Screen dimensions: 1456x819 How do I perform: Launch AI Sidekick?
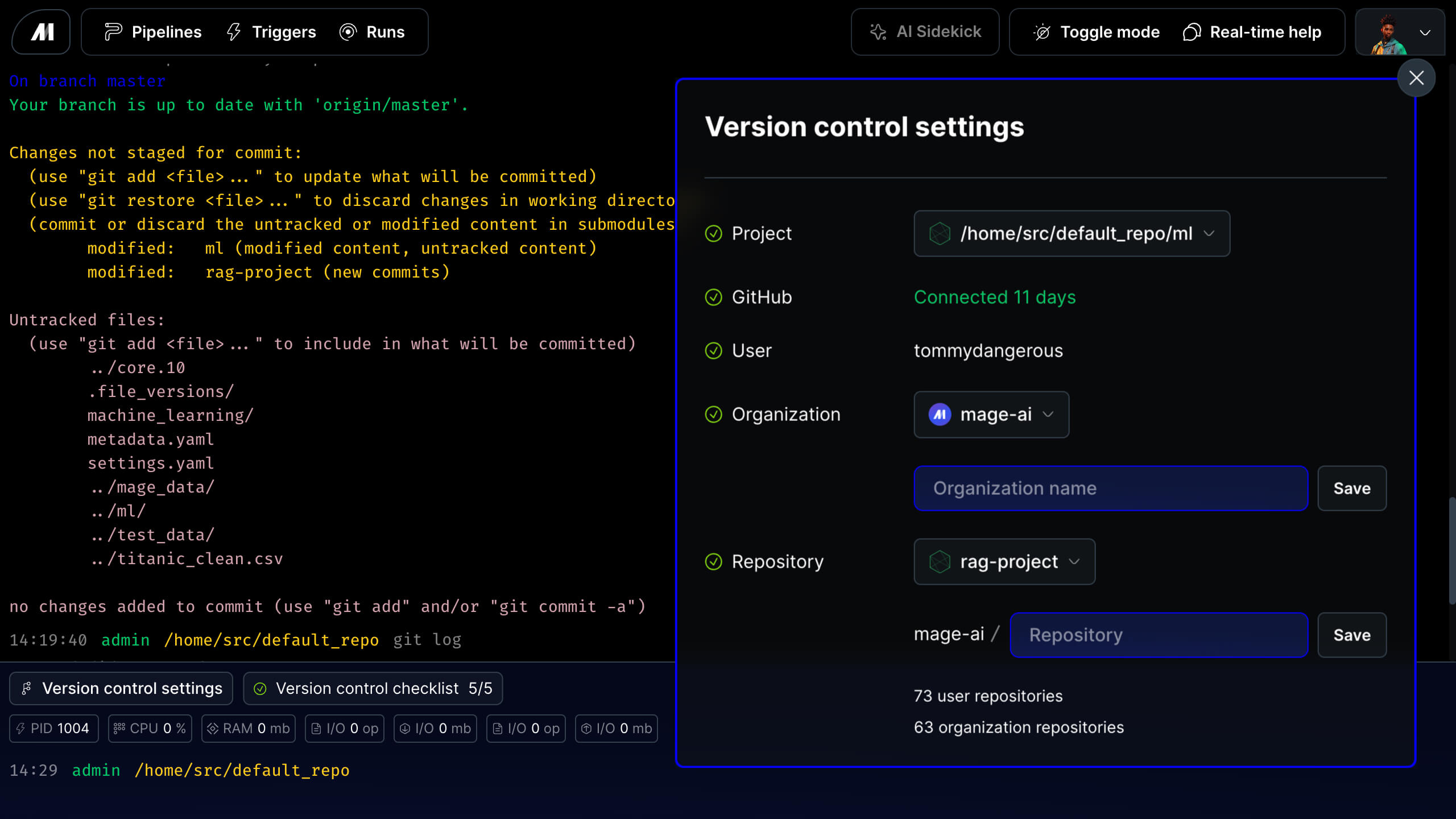925,32
